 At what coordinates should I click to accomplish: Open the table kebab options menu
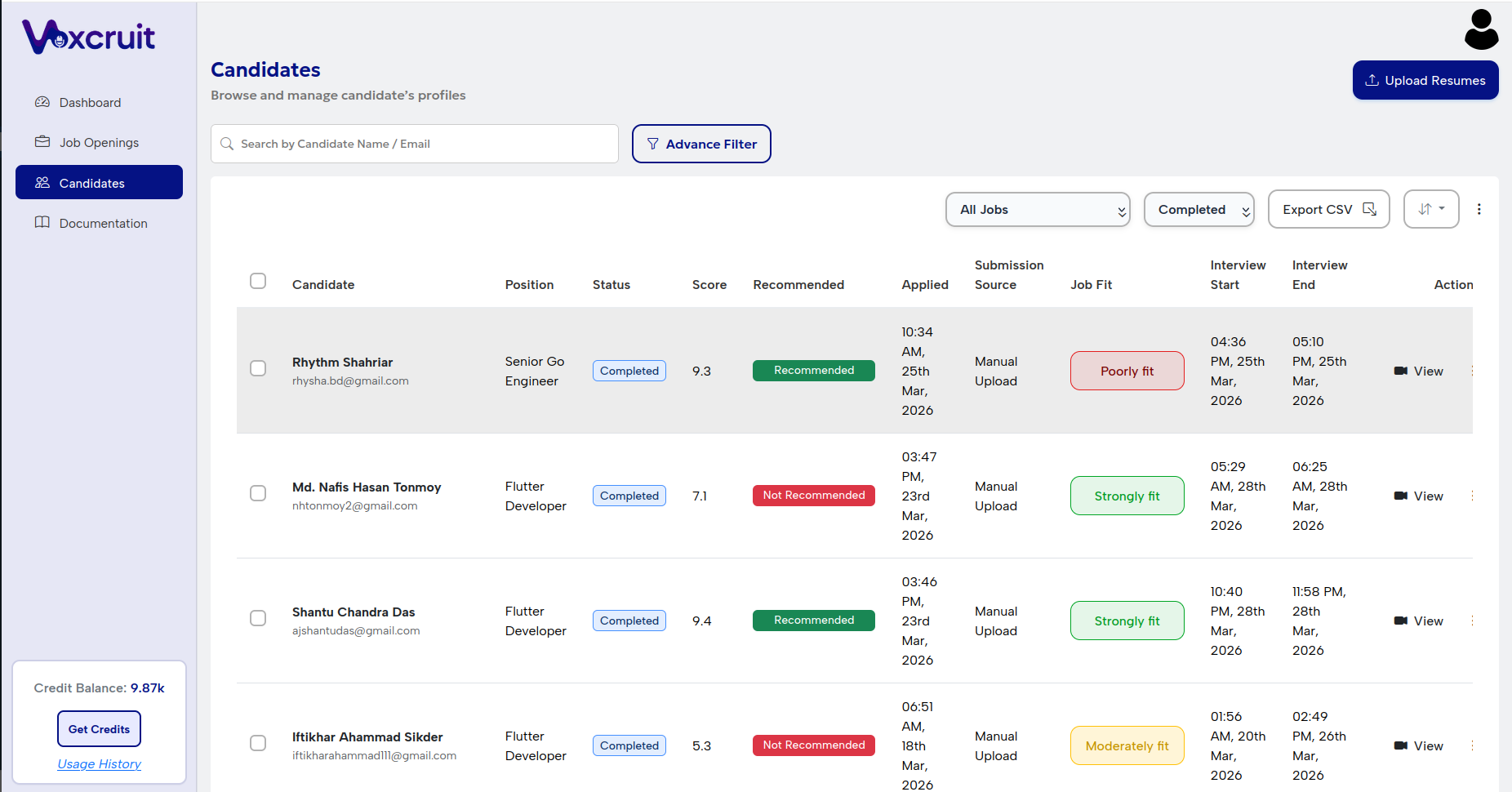(1479, 210)
